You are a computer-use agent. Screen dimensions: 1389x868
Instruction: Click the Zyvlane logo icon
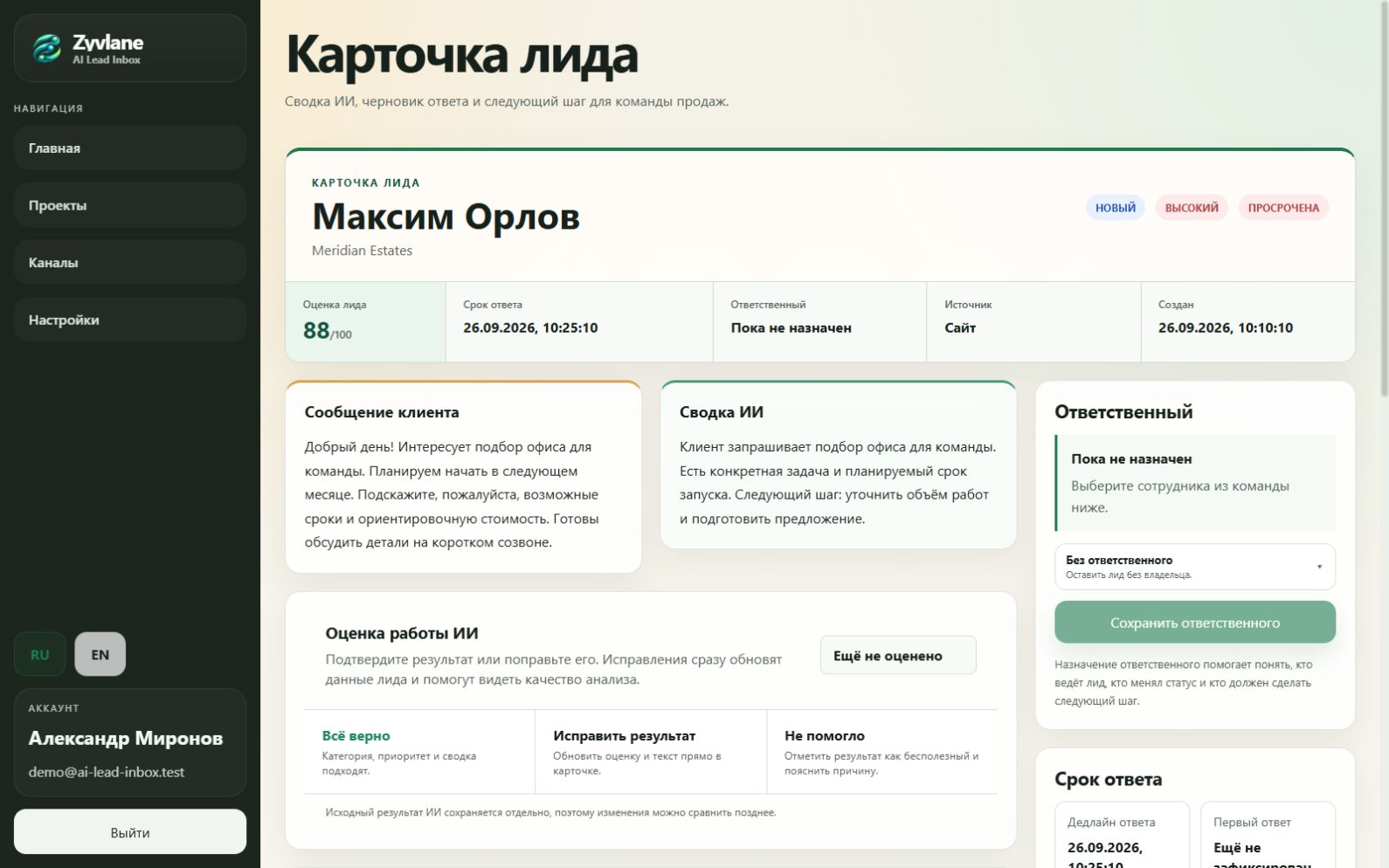coord(47,48)
